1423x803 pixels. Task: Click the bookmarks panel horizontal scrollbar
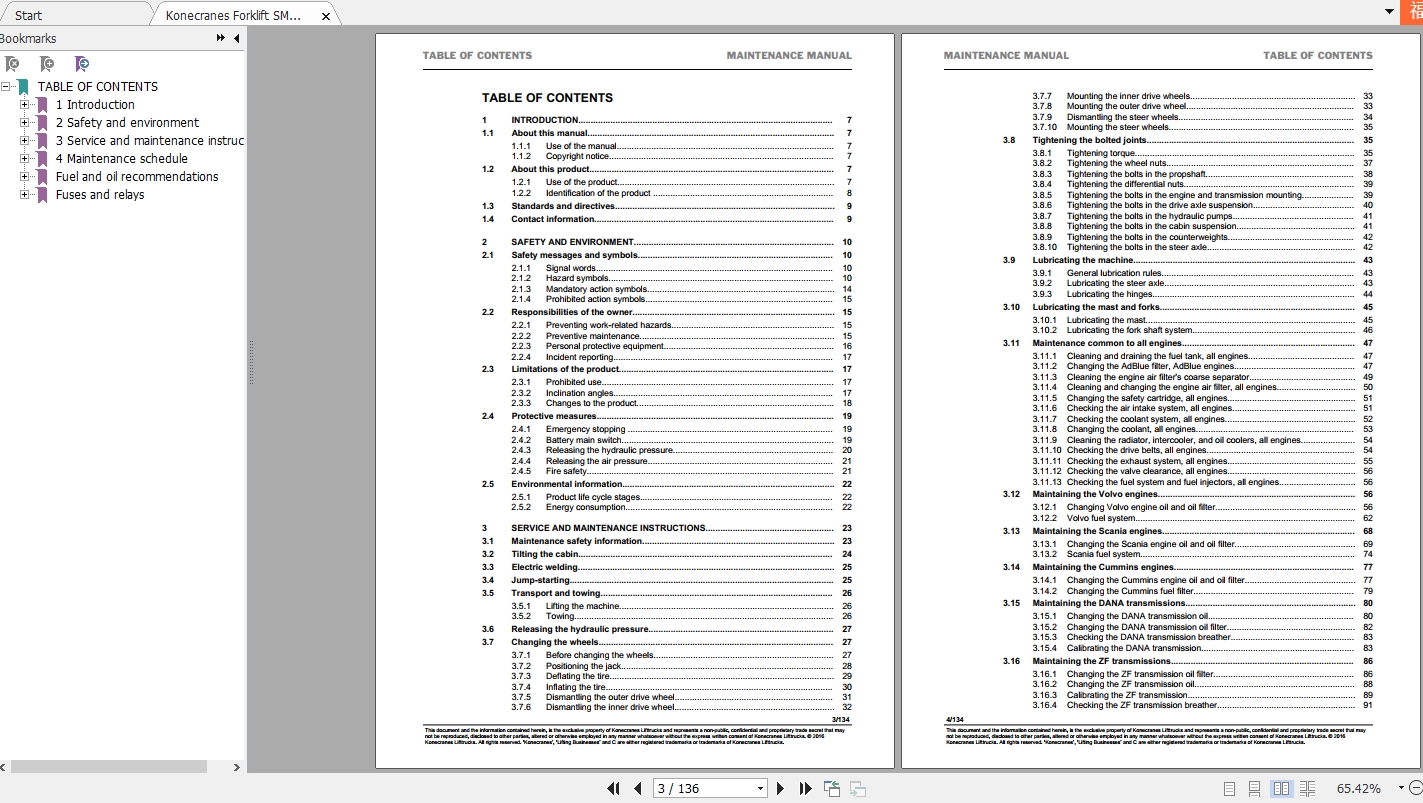tap(108, 767)
